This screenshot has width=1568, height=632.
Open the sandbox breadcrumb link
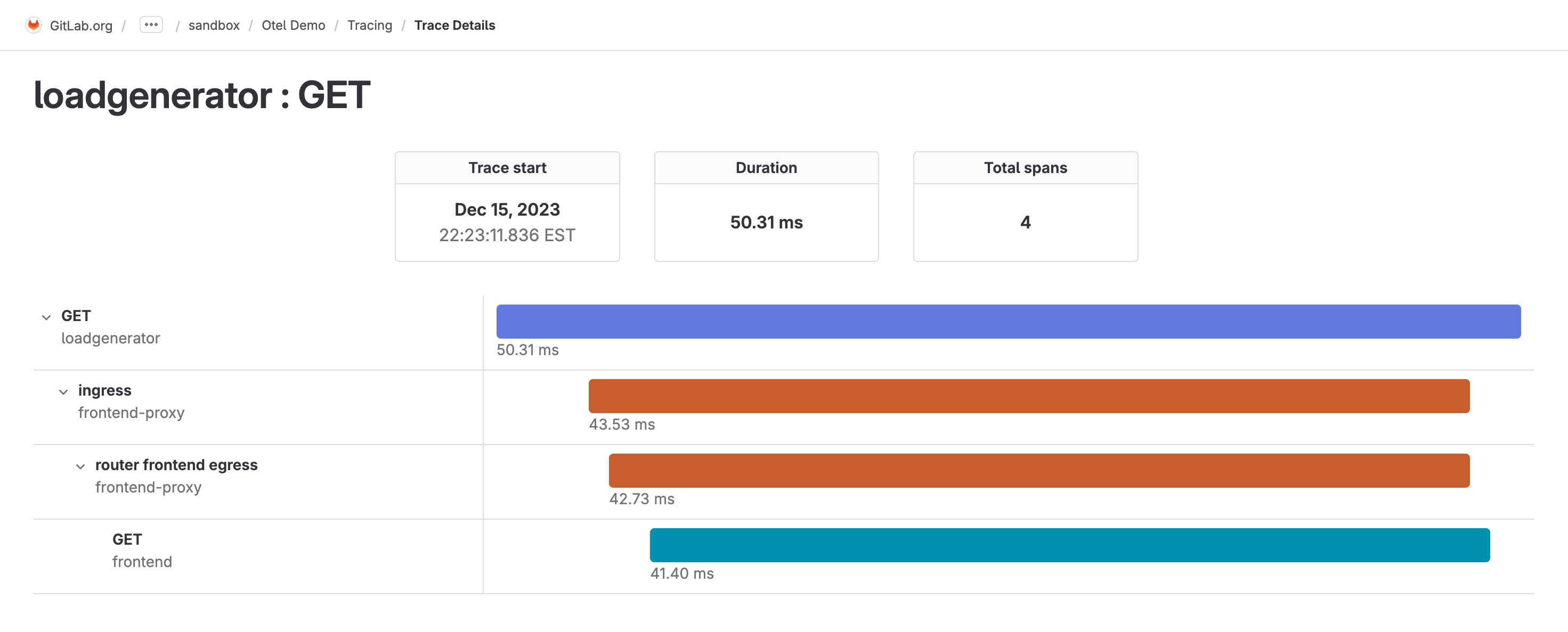pyautogui.click(x=214, y=25)
